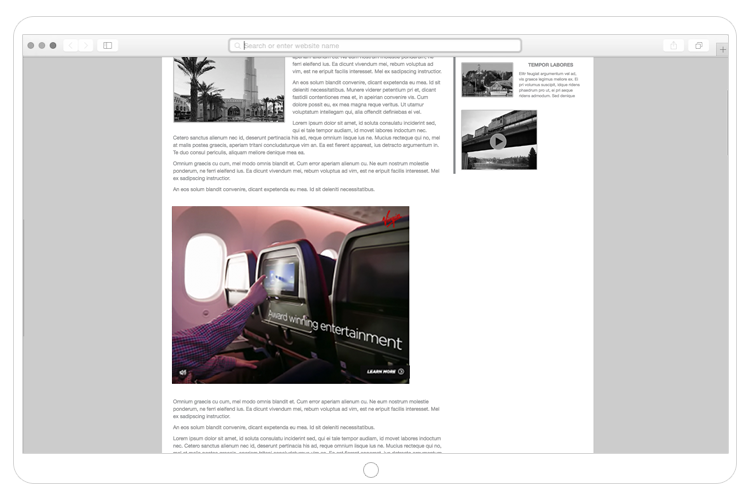The width and height of the screenshot is (750, 490).
Task: Click the hillside town thumbnail image
Action: (487, 80)
